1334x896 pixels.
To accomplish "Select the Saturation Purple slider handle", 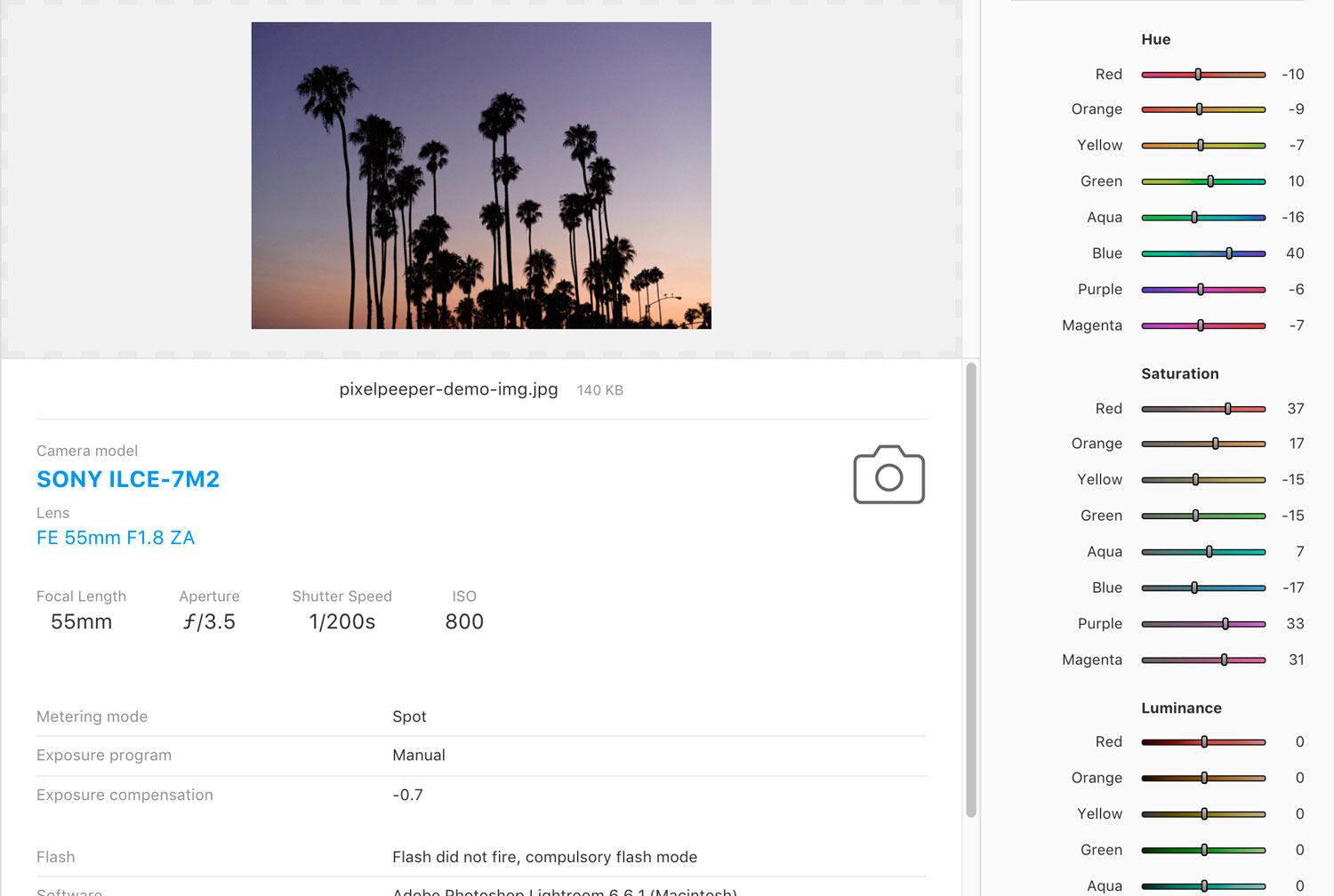I will [1226, 624].
